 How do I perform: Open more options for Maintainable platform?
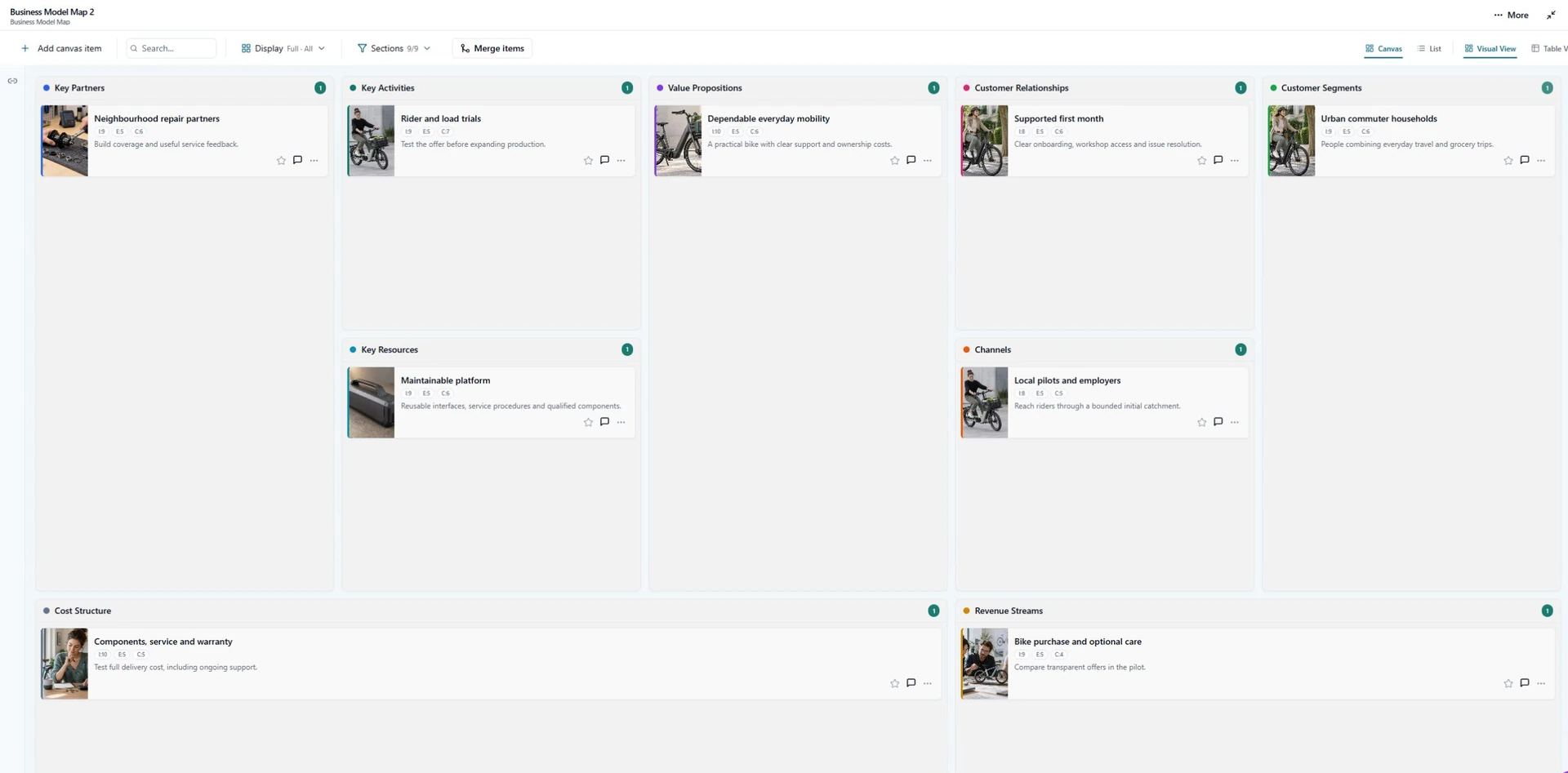click(621, 423)
